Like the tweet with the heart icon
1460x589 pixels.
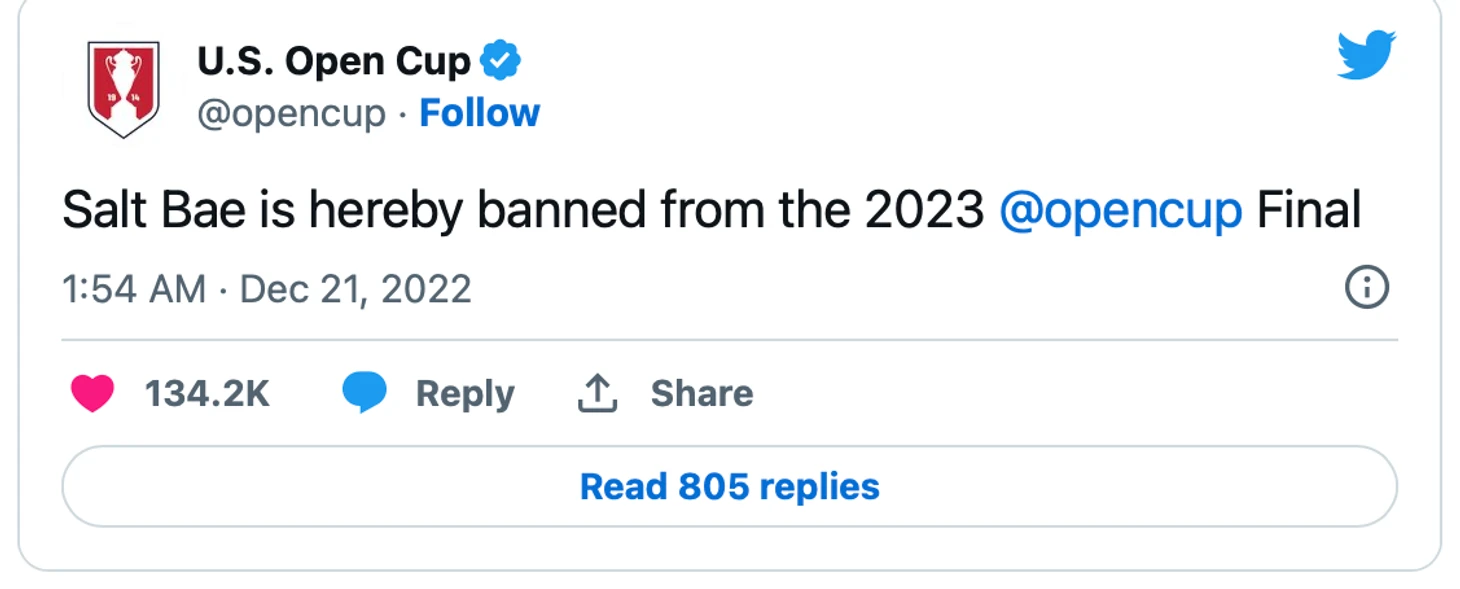pos(92,393)
